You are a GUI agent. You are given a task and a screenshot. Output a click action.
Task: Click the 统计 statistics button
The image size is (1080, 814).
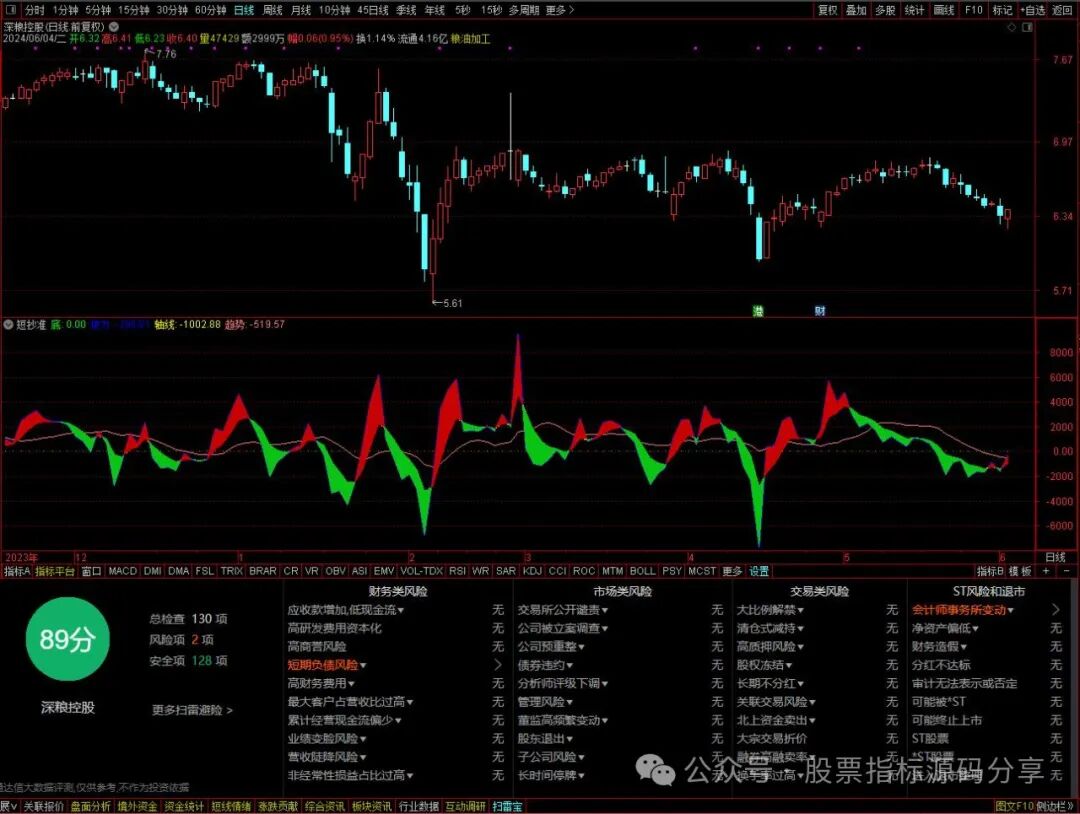click(914, 10)
